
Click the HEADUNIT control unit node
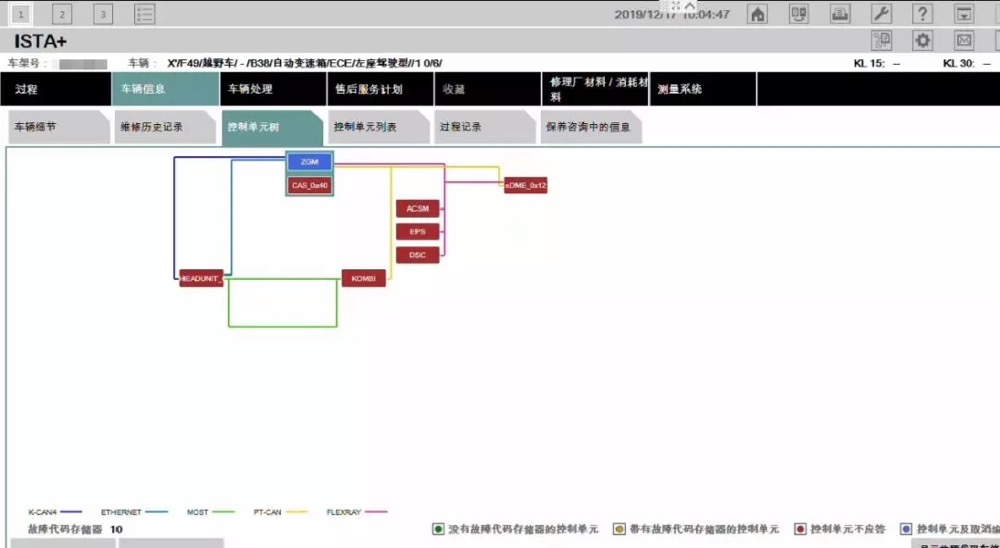(x=201, y=278)
